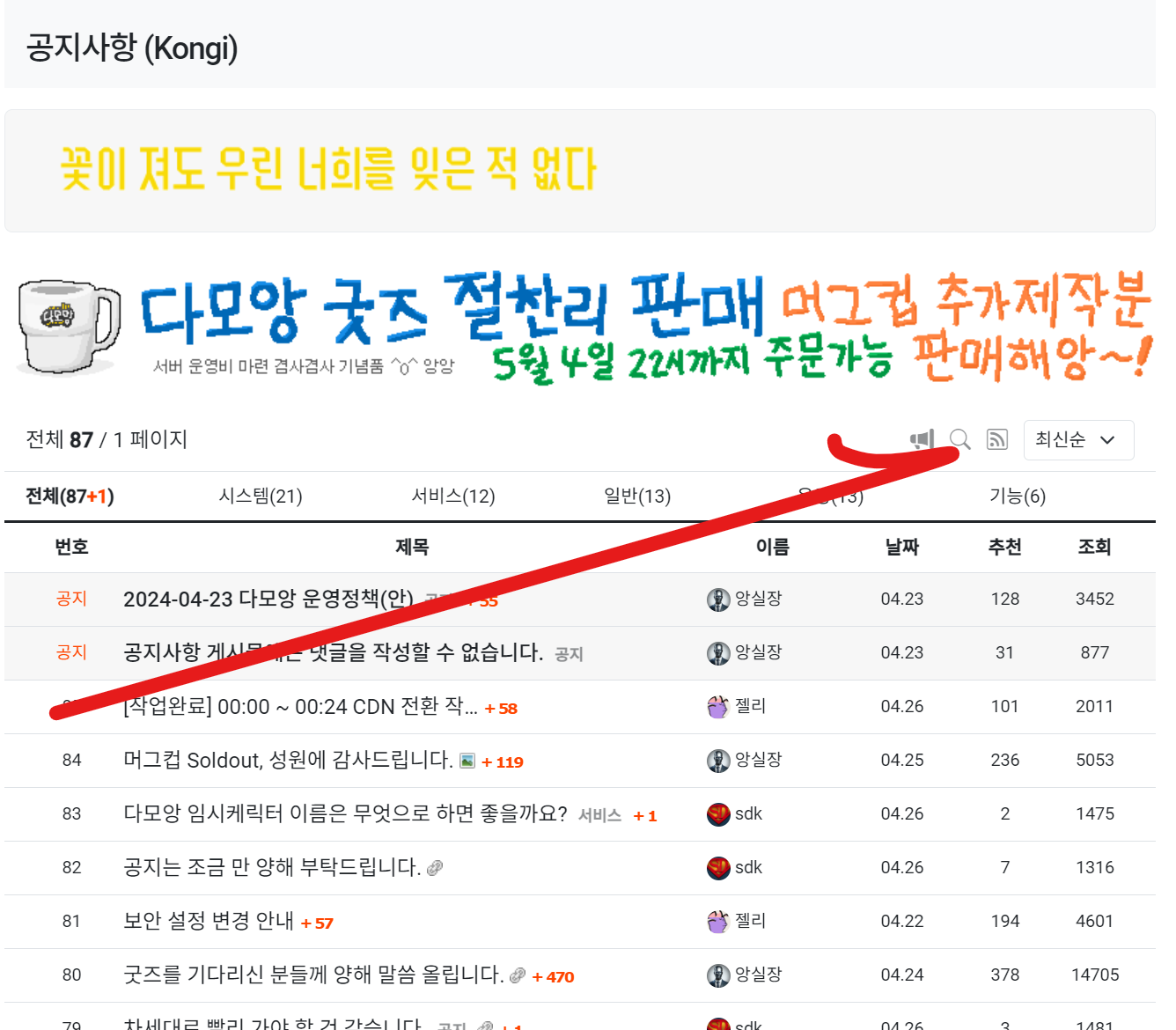The image size is (1176, 1030).
Task: Click author name 젤리 on post 81
Action: 751,922
